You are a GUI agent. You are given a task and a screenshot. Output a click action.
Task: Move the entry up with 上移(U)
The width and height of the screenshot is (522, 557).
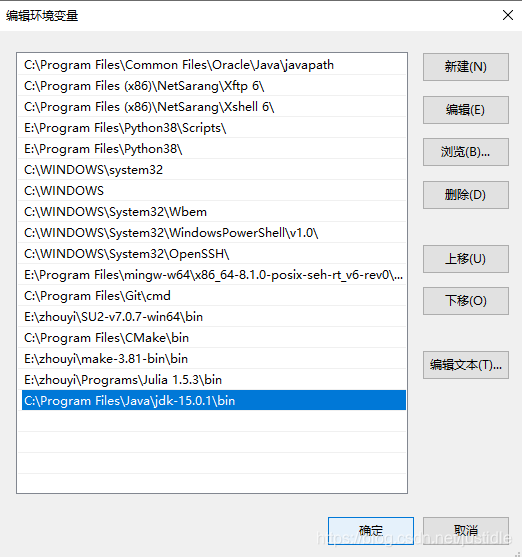[x=466, y=259]
